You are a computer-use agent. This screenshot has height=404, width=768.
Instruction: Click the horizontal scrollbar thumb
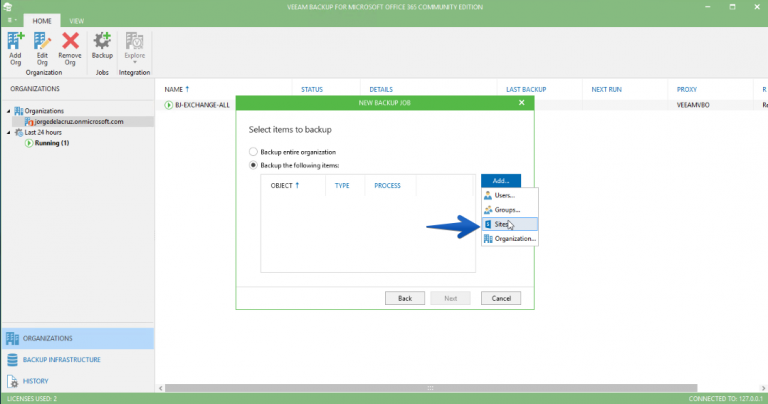(x=431, y=388)
